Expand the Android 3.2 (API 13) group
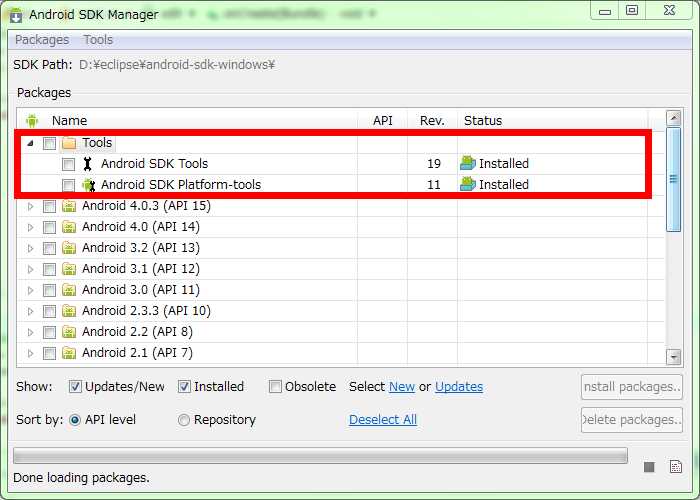The width and height of the screenshot is (700, 500). [x=30, y=248]
